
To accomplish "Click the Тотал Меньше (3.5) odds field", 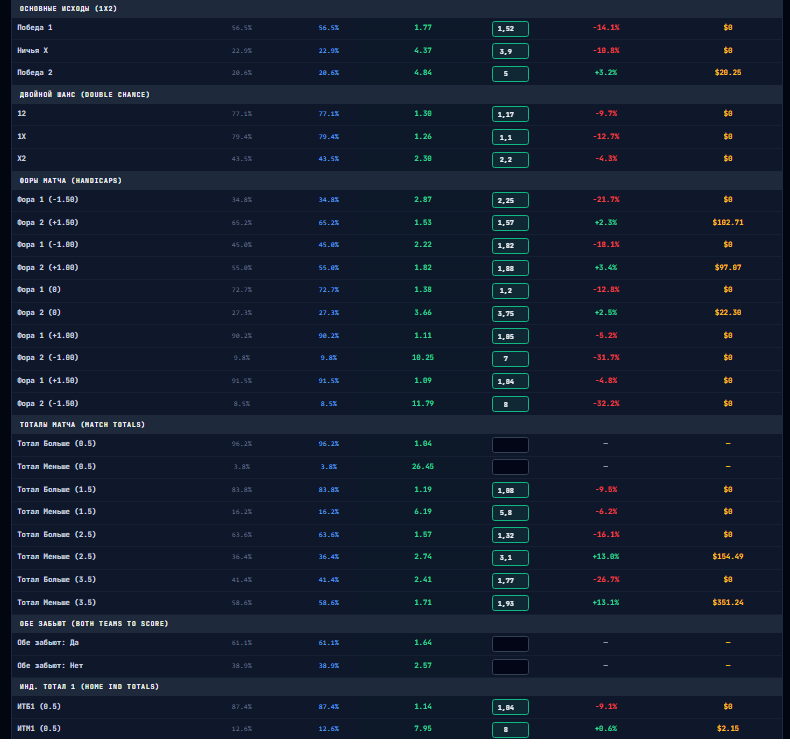I will [510, 603].
